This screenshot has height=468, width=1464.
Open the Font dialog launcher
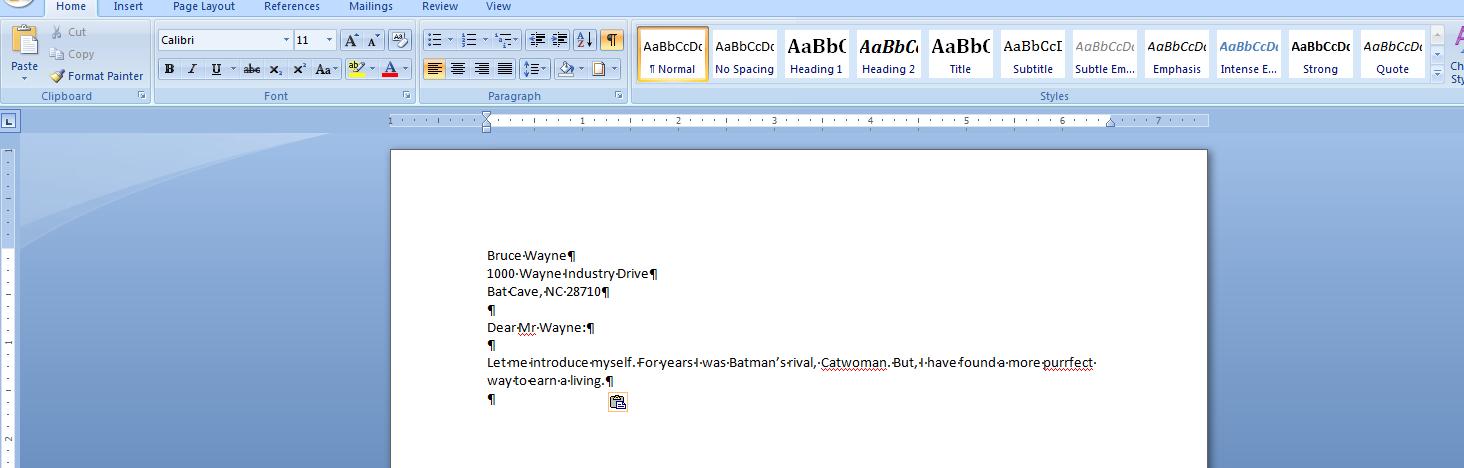click(407, 96)
